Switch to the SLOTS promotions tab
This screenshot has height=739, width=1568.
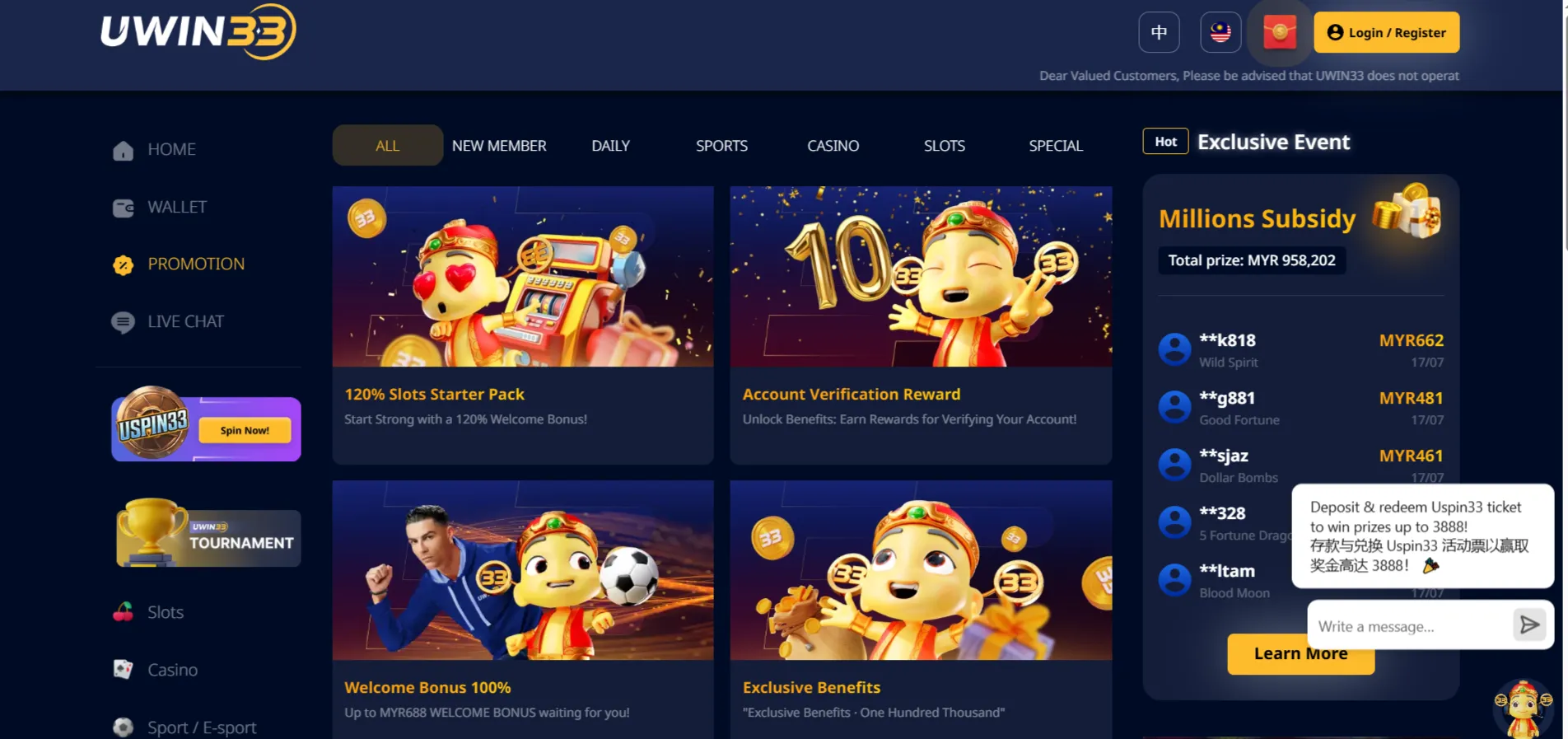tap(944, 146)
